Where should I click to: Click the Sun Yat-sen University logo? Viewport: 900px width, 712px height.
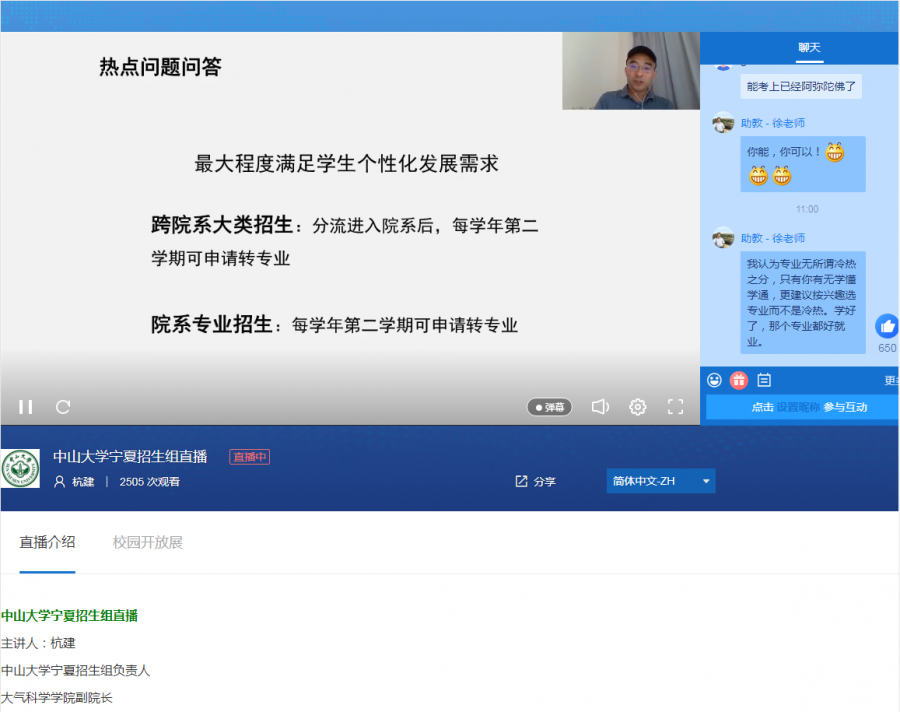(x=21, y=468)
